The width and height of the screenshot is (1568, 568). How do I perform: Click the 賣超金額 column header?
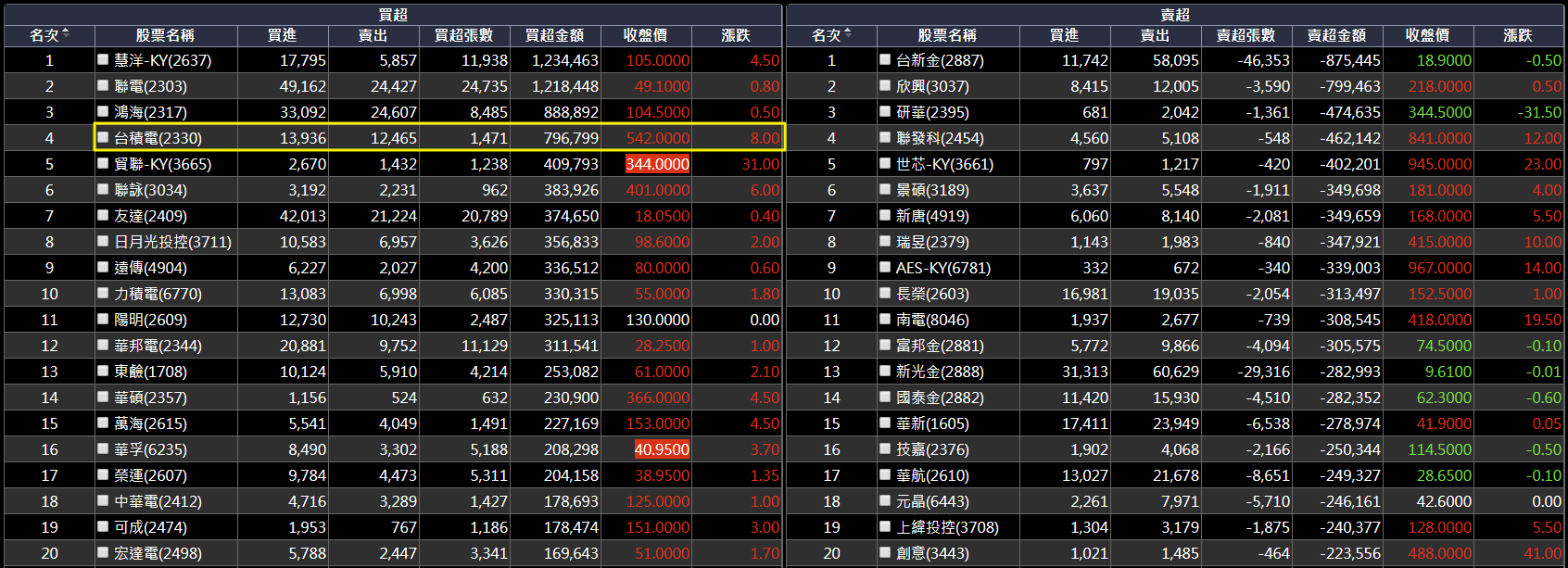[1336, 35]
